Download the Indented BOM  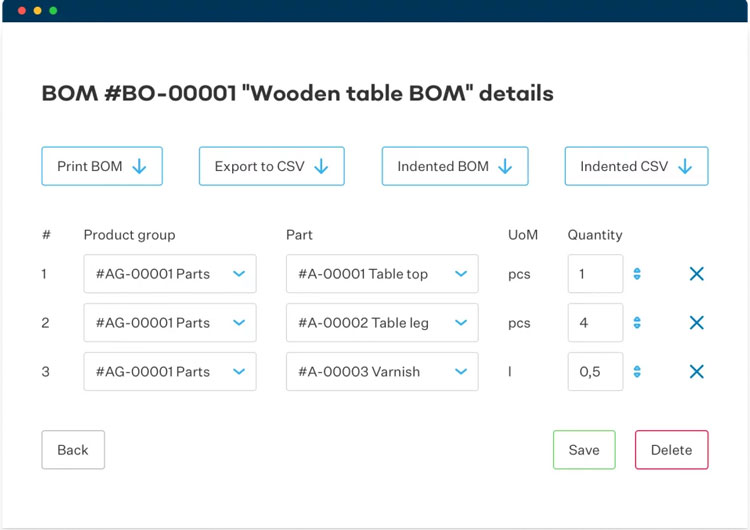[454, 167]
